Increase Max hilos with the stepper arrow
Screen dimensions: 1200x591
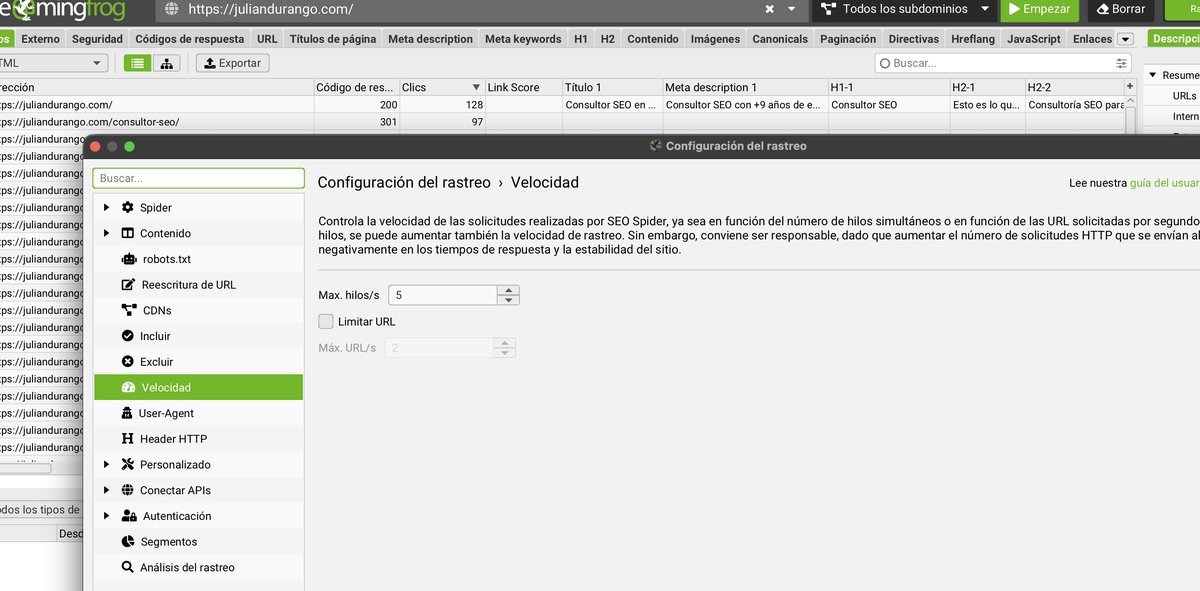[508, 290]
